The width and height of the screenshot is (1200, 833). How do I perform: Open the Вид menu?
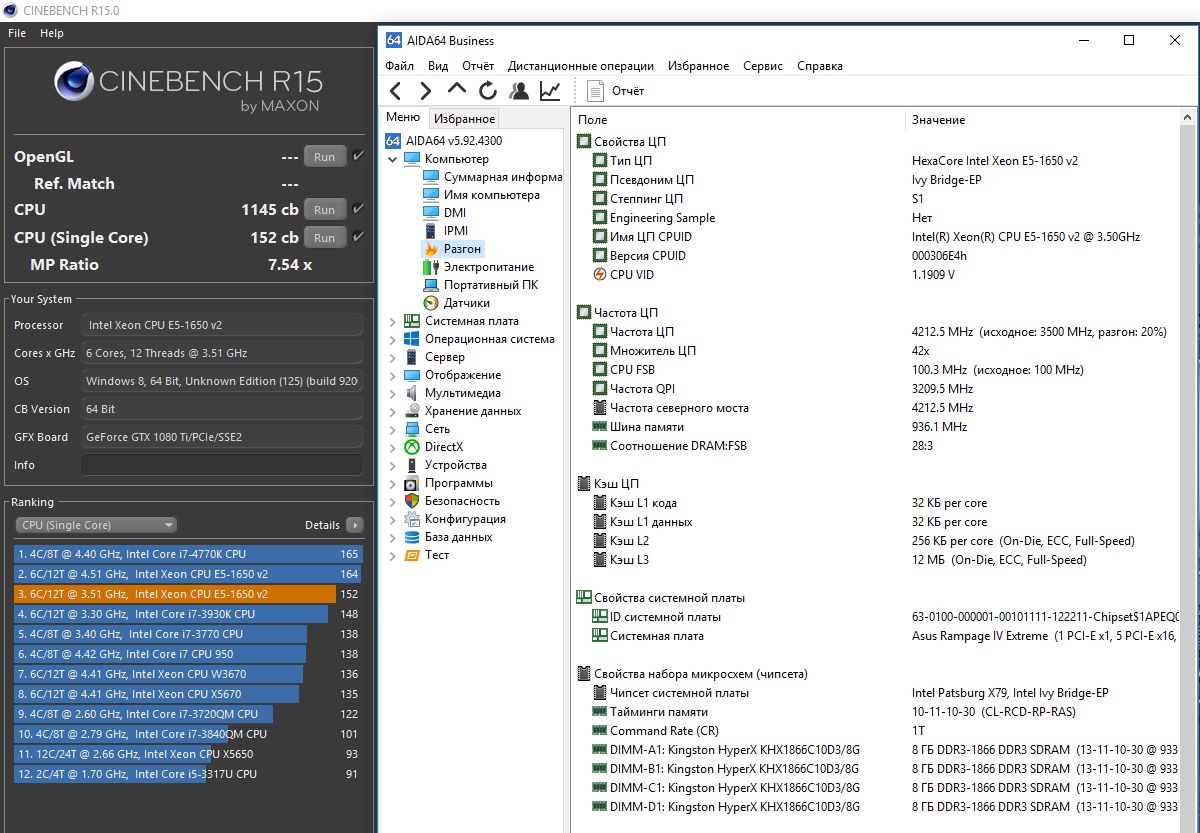[x=438, y=66]
